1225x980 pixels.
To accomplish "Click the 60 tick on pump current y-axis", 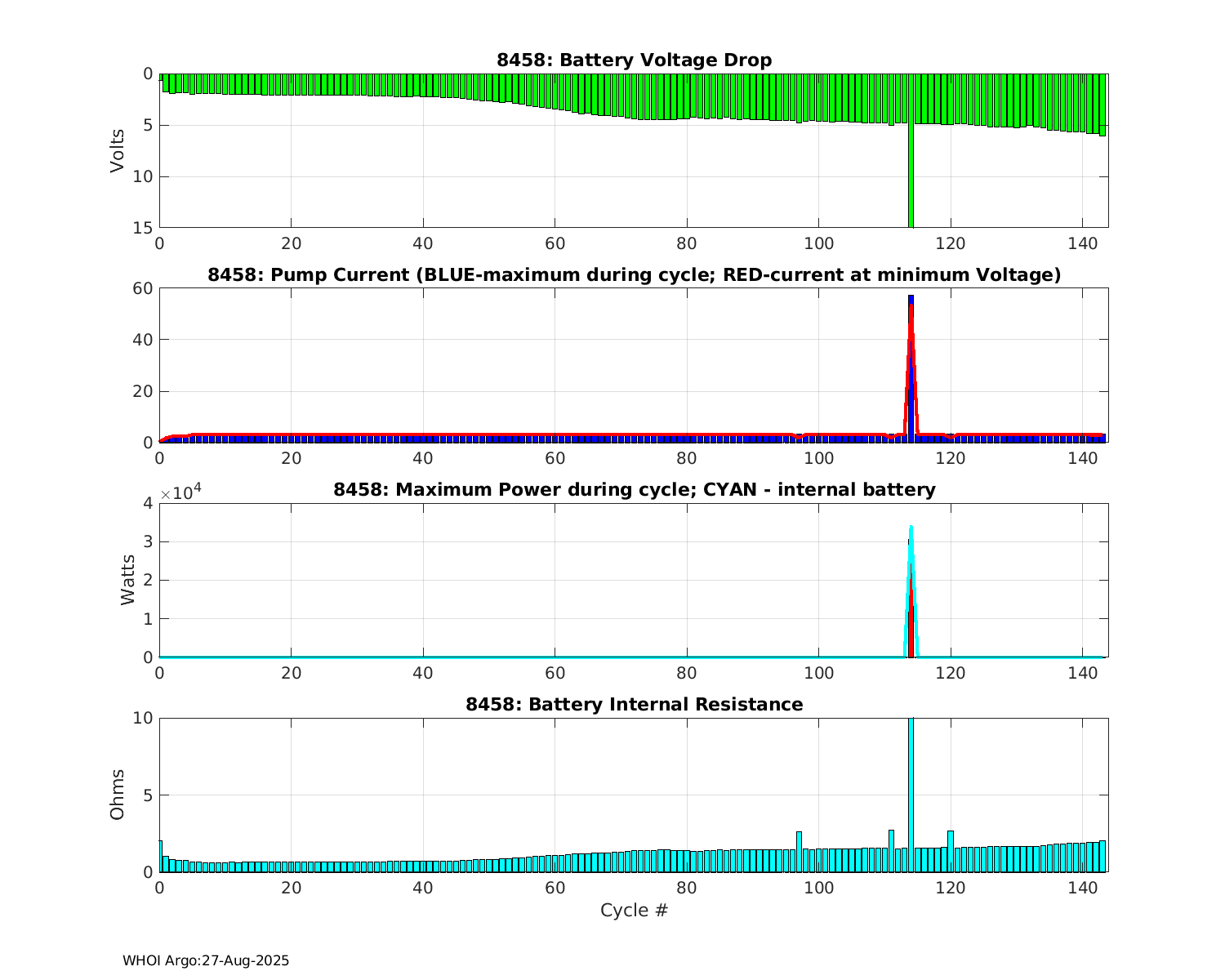I will click(x=144, y=288).
